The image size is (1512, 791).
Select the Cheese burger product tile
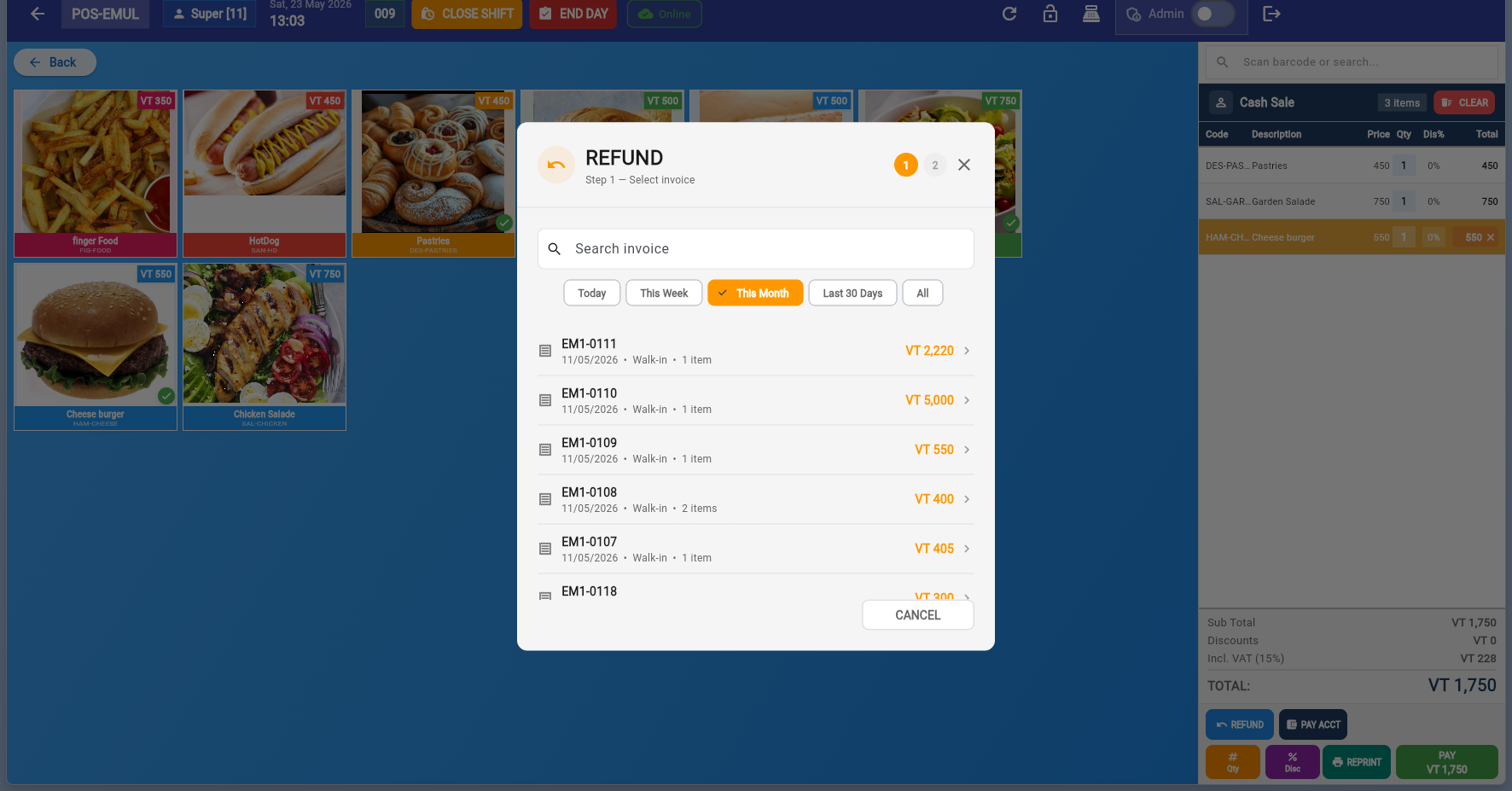coord(96,346)
